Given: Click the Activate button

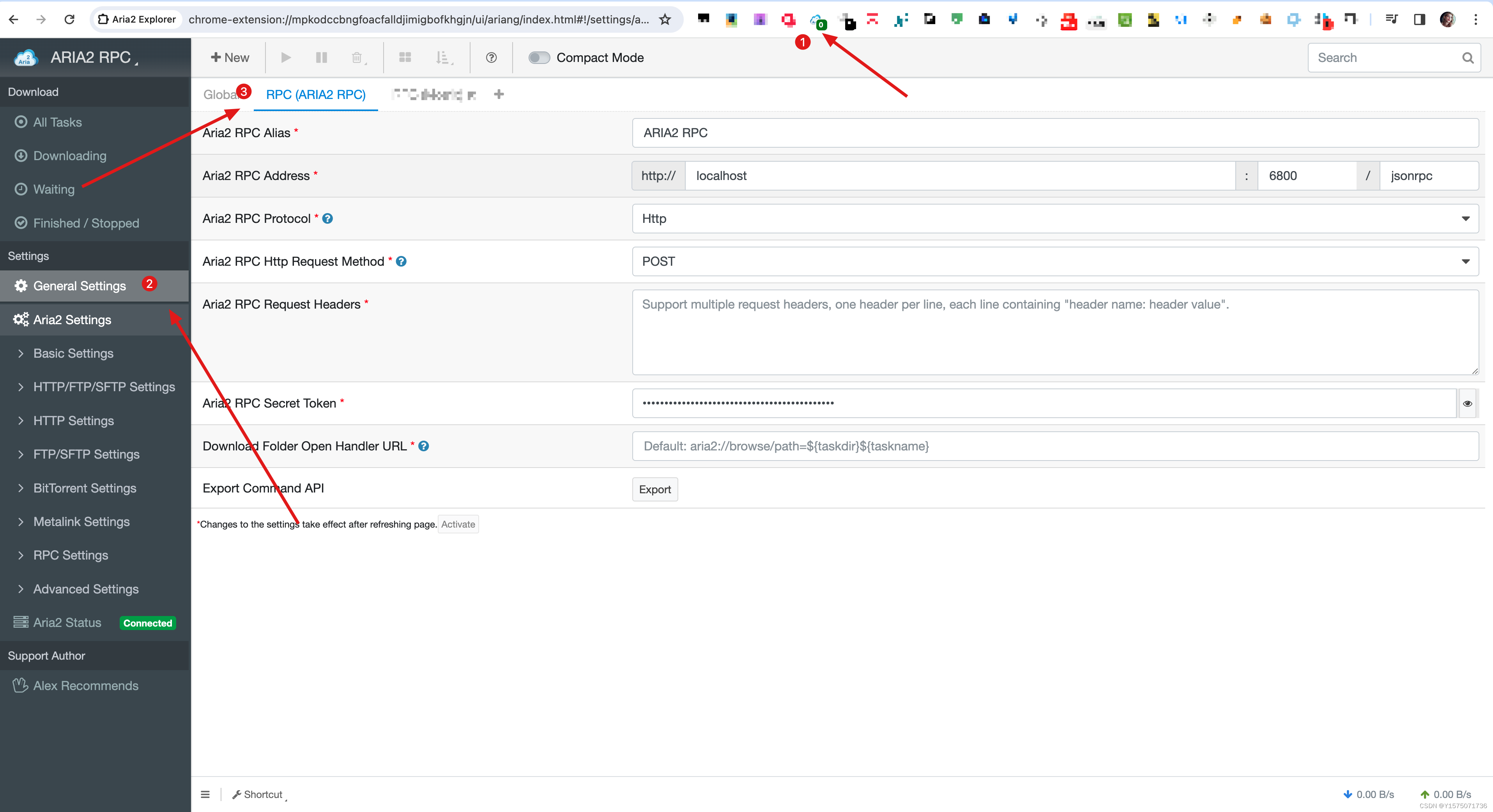Looking at the screenshot, I should [458, 524].
